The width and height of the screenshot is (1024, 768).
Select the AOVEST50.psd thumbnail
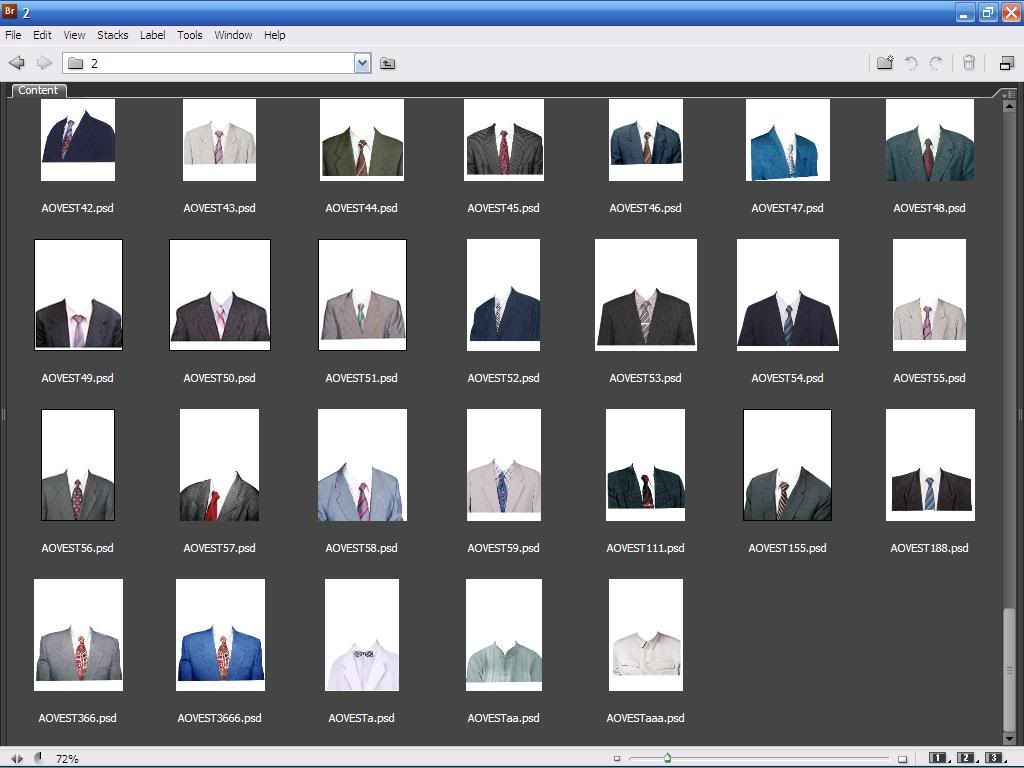point(220,295)
